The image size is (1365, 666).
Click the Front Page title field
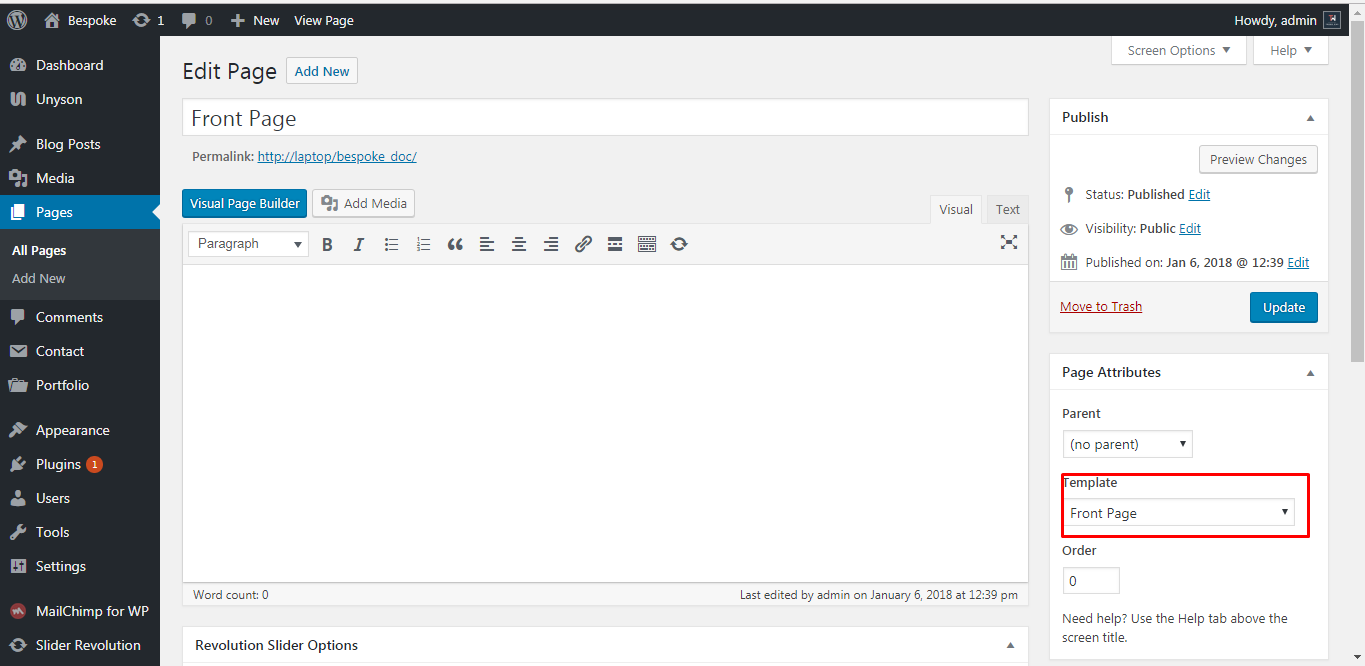pyautogui.click(x=605, y=118)
